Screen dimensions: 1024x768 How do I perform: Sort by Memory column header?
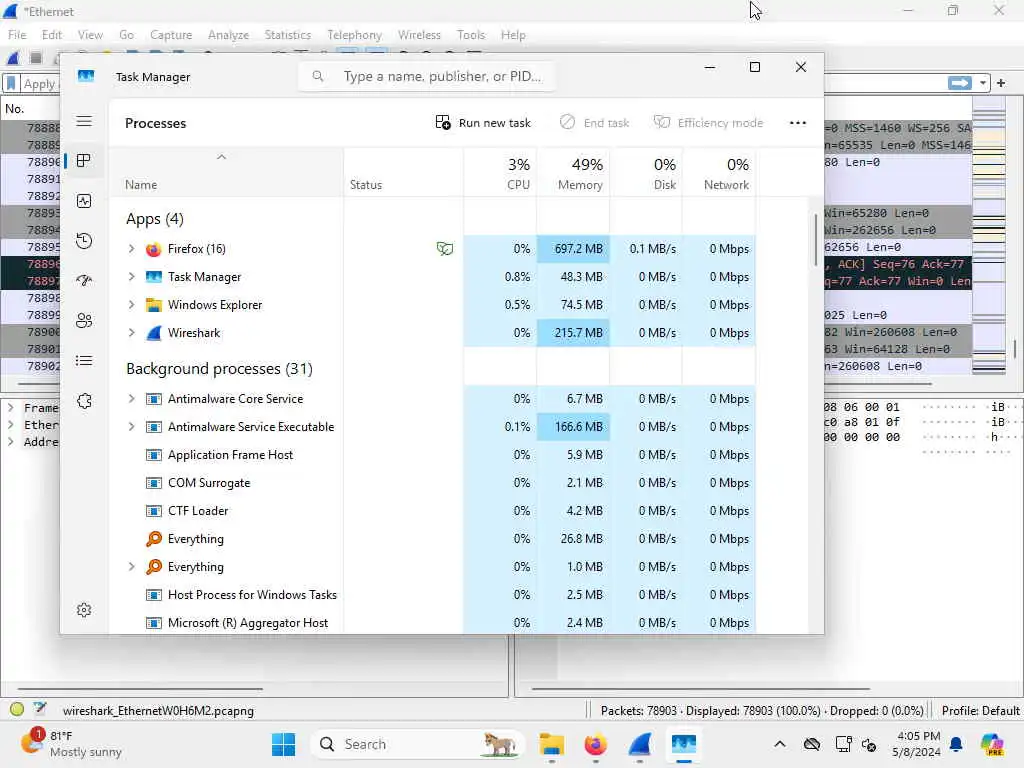pos(573,173)
